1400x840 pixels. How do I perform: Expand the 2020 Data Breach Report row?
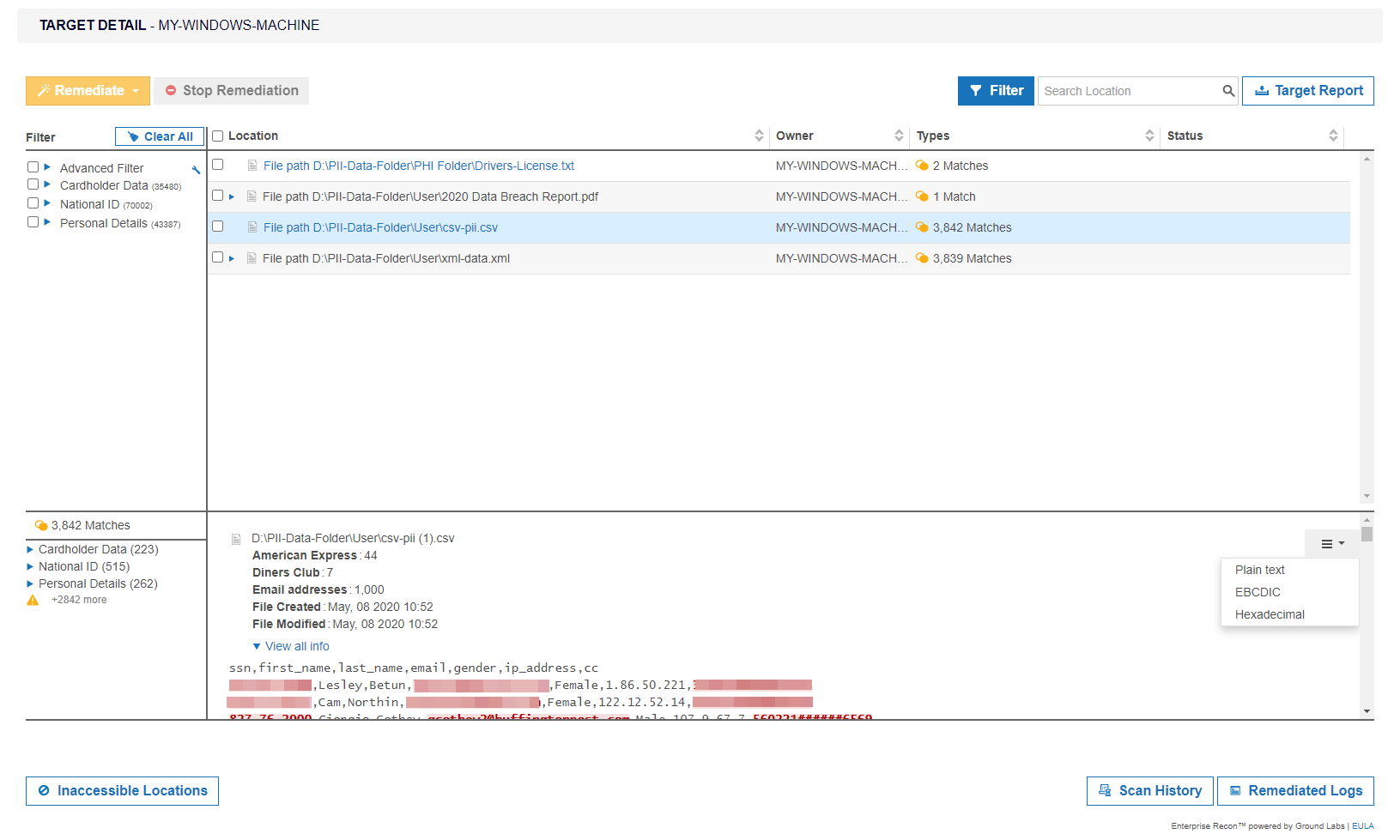pos(232,197)
